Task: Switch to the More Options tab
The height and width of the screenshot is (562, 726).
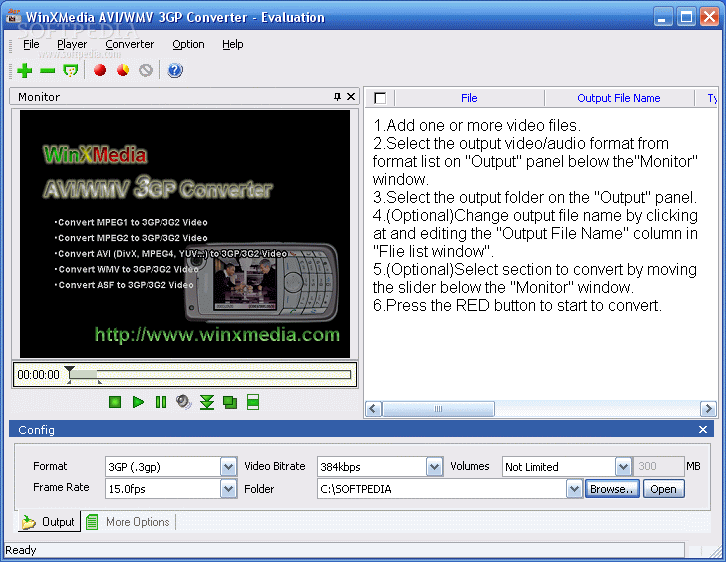Action: tap(130, 522)
